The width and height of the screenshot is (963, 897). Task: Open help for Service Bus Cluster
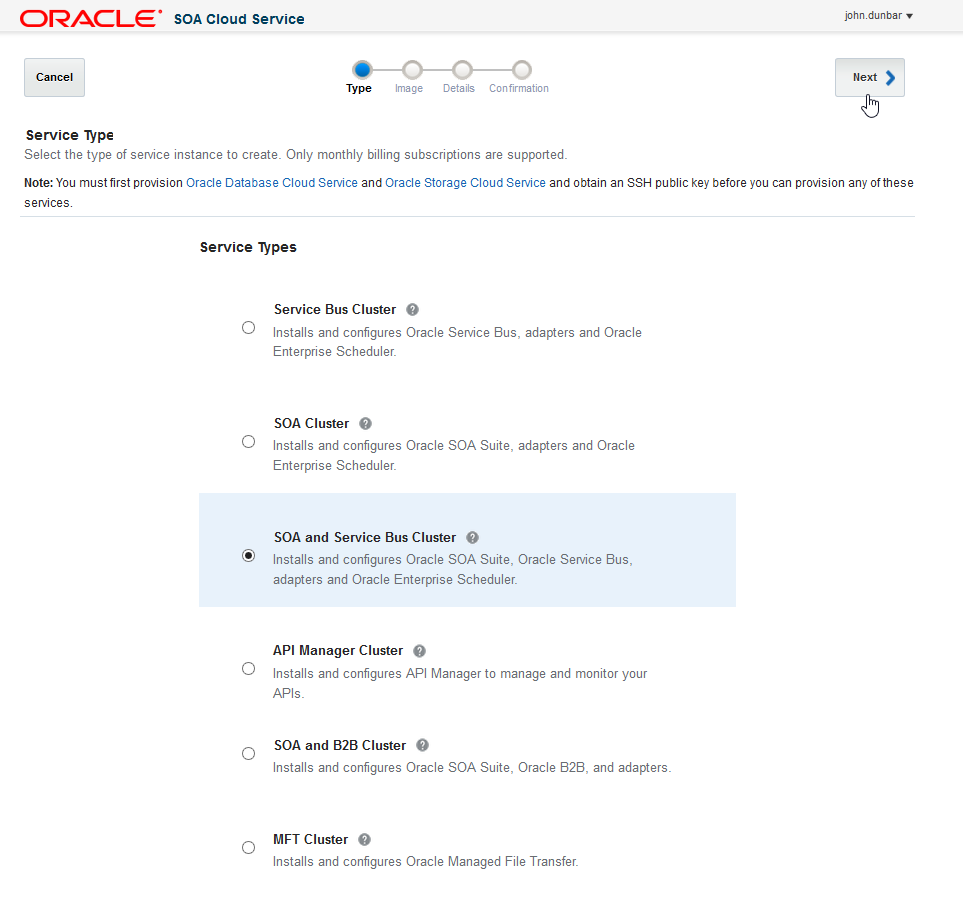pyautogui.click(x=412, y=310)
